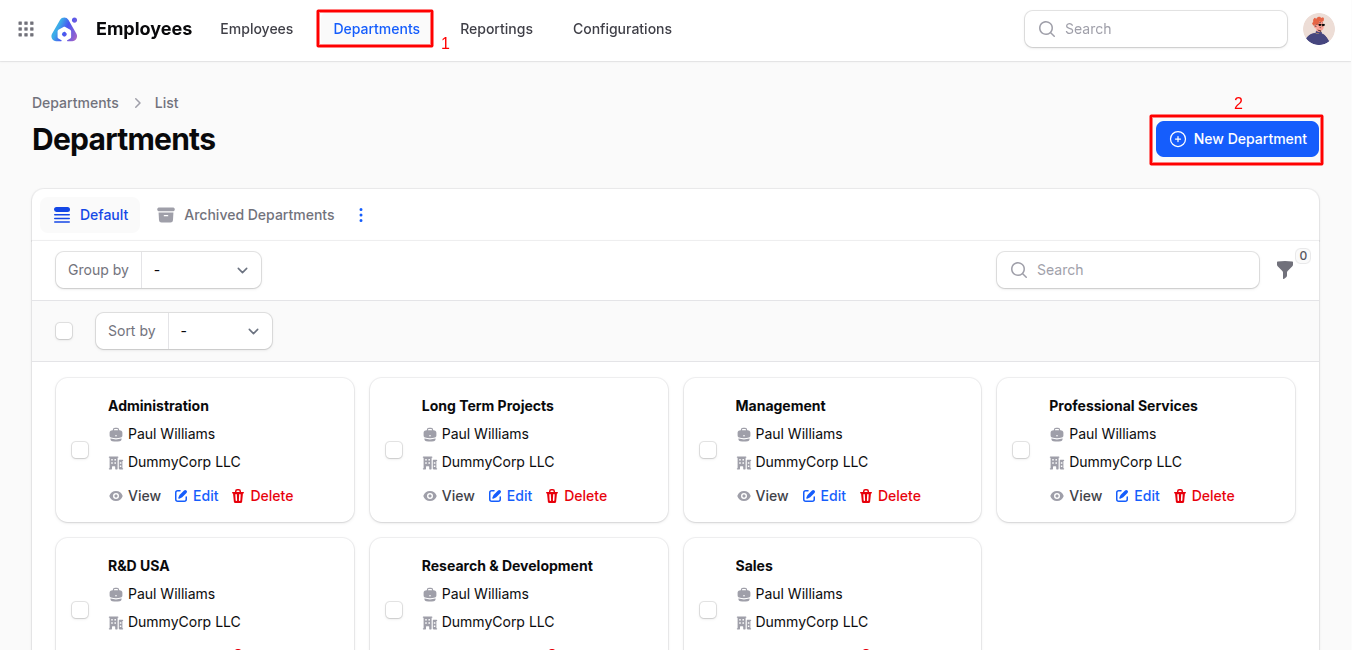Click the filter funnel icon
The height and width of the screenshot is (650, 1352).
1285,270
